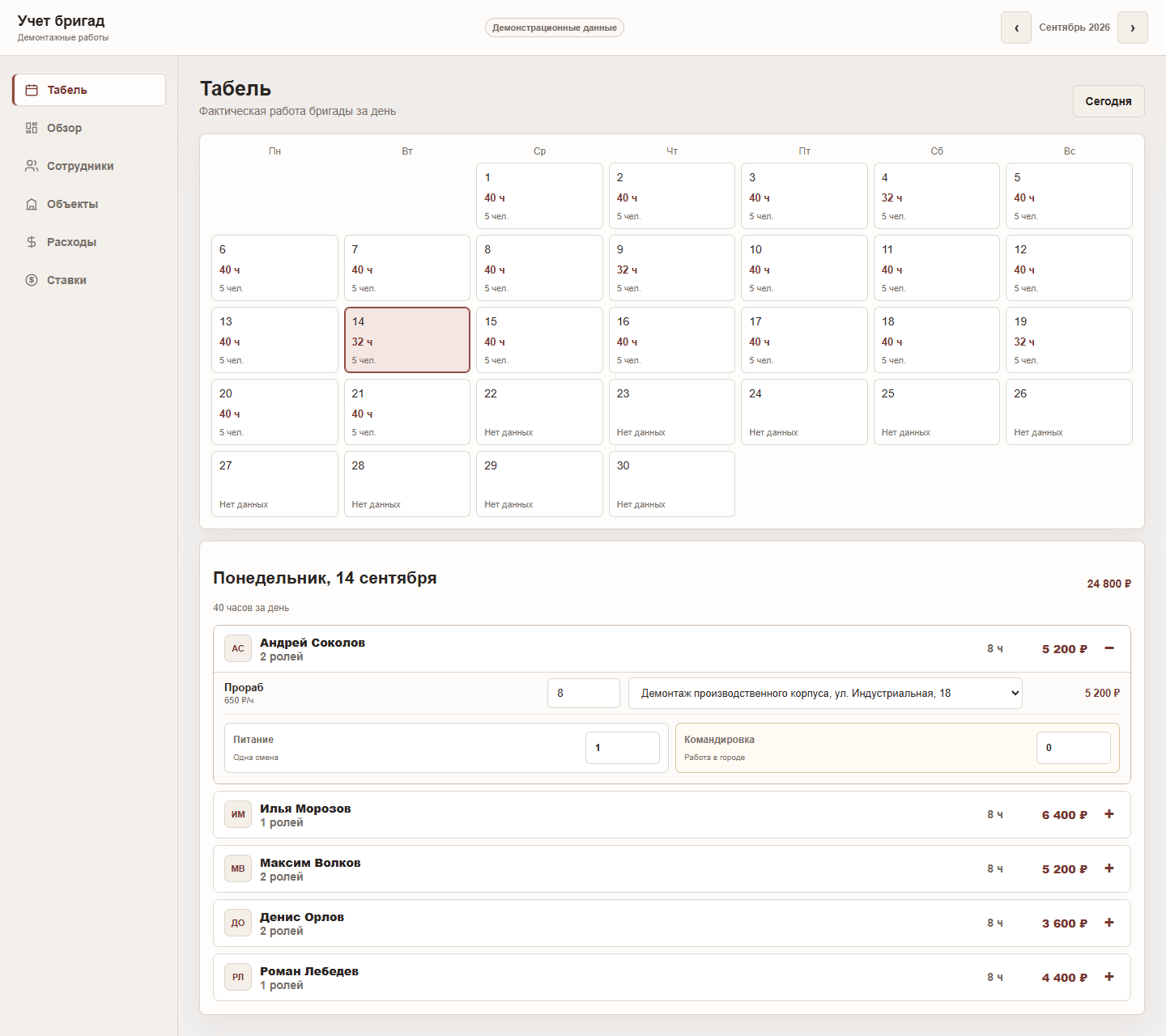Select highlighted September 14 day cell
The image size is (1166, 1036).
click(407, 340)
